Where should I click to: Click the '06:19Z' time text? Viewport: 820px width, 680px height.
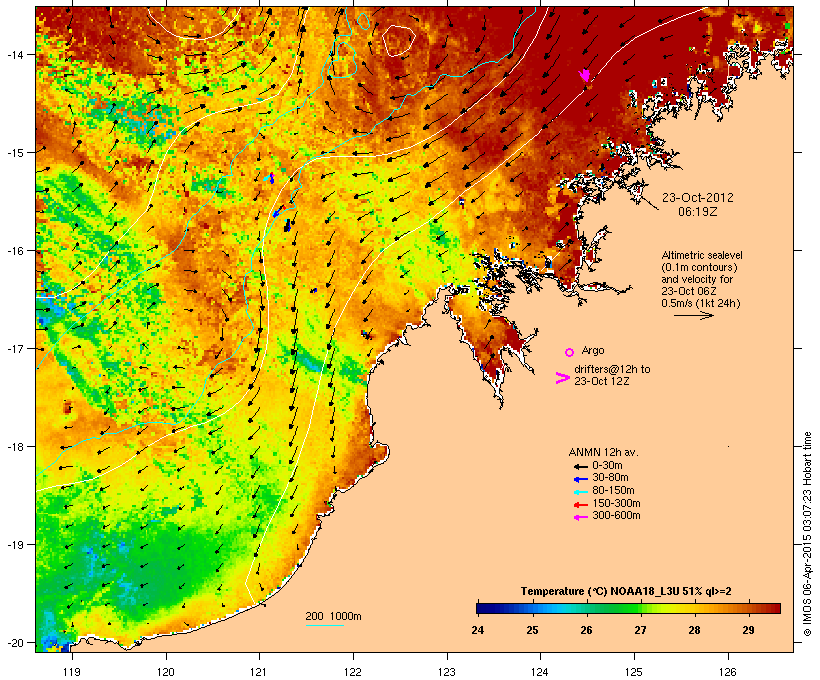tap(698, 212)
